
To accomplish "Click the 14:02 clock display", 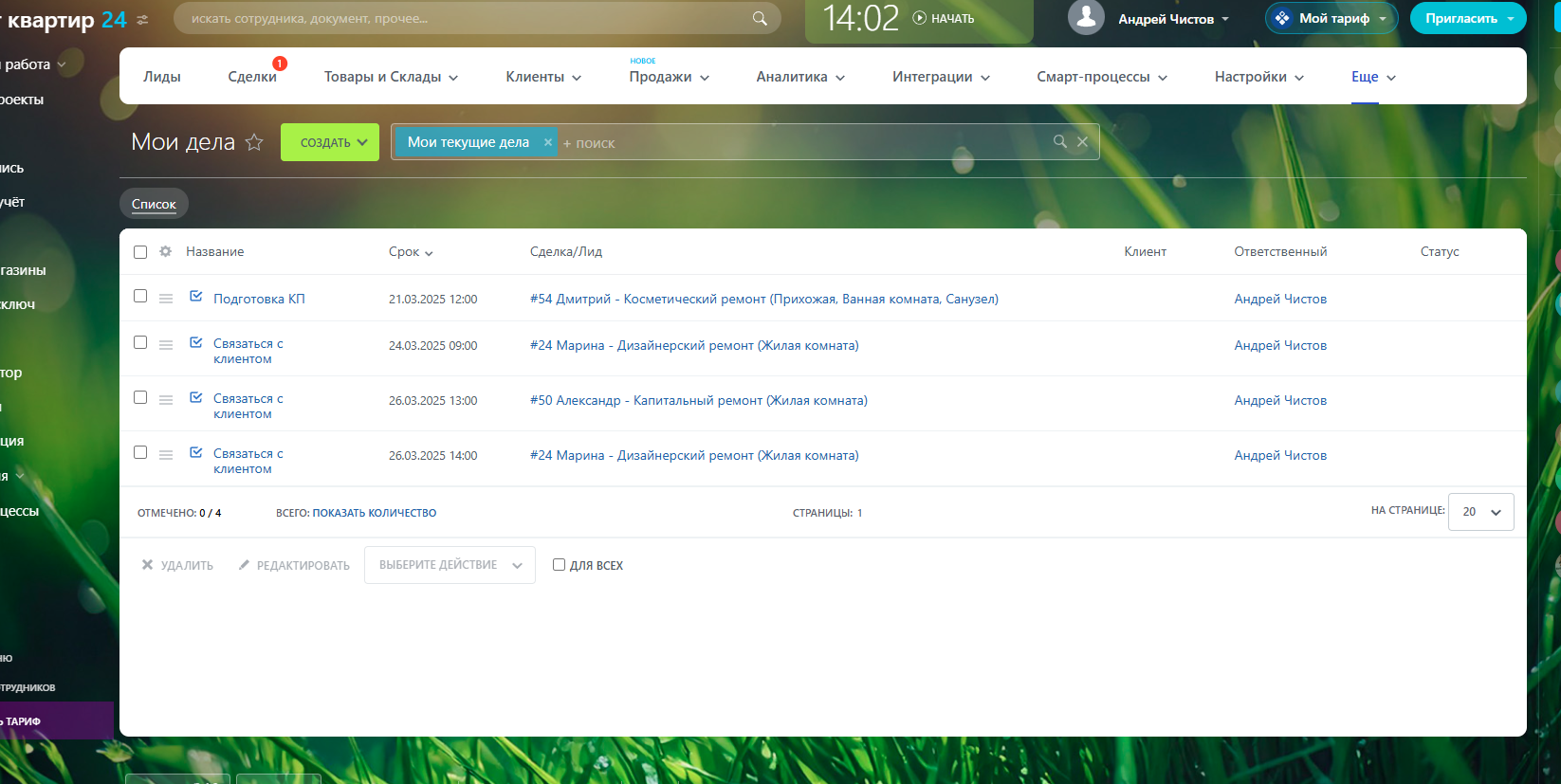I will 860,18.
